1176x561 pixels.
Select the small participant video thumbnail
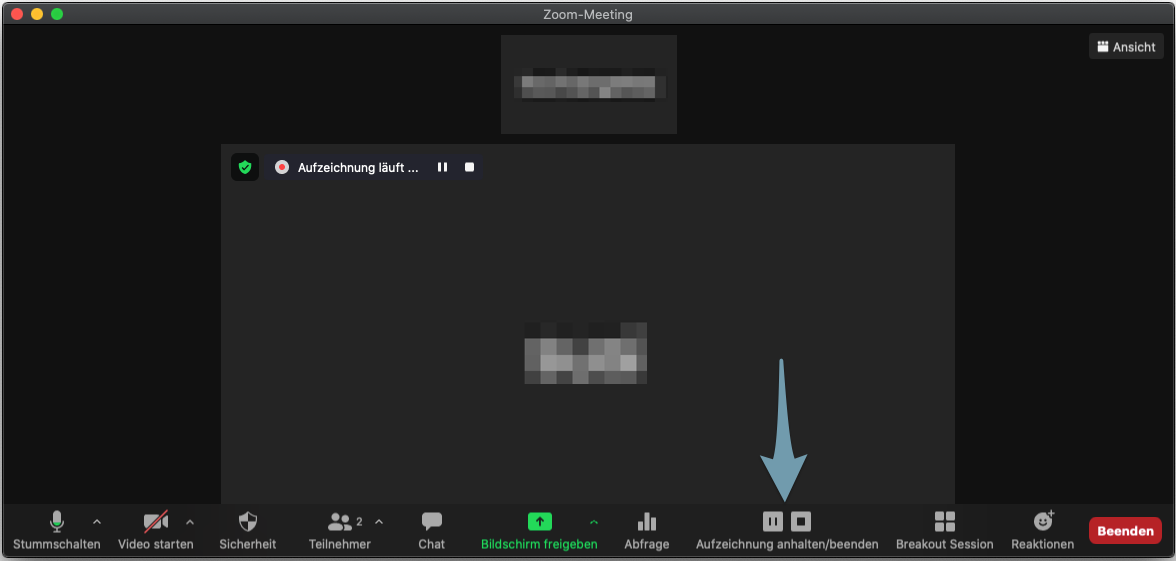coord(588,84)
